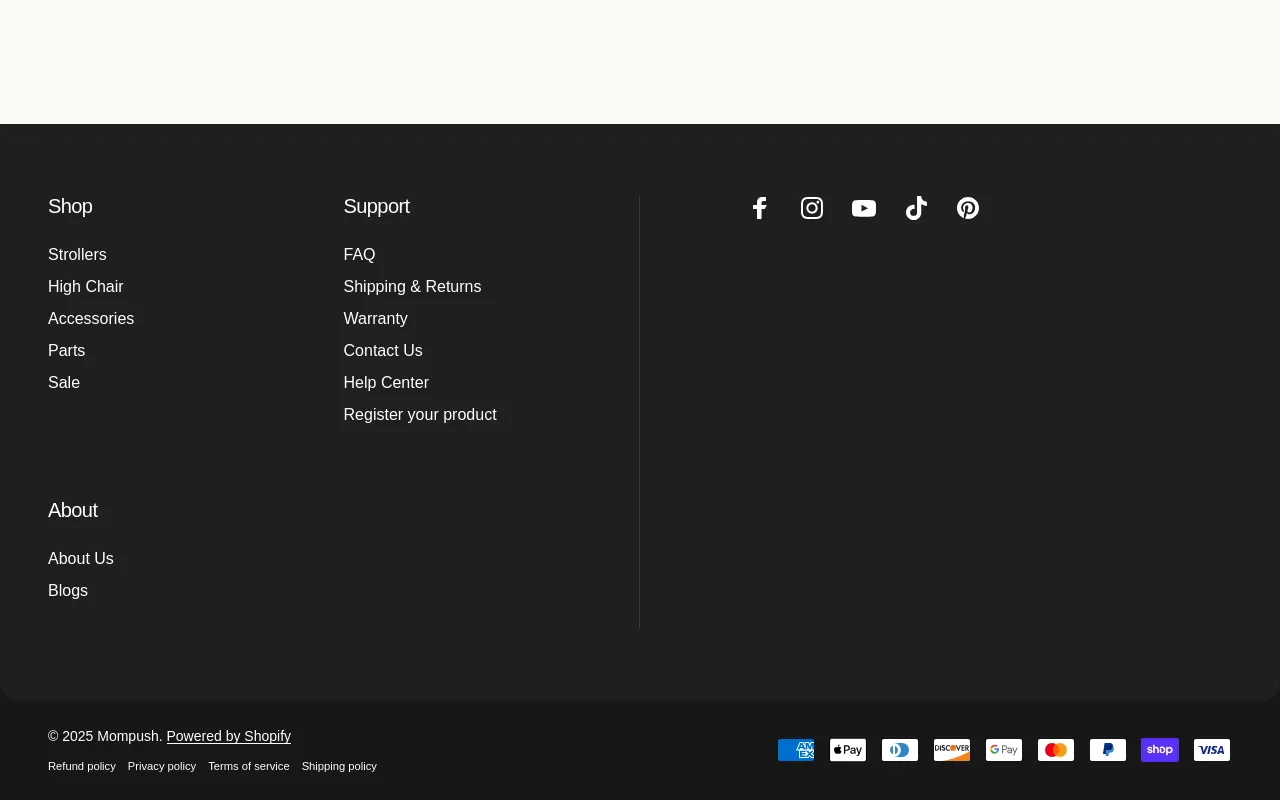Click the Shop Pay payment icon
This screenshot has width=1280, height=800.
click(x=1160, y=750)
